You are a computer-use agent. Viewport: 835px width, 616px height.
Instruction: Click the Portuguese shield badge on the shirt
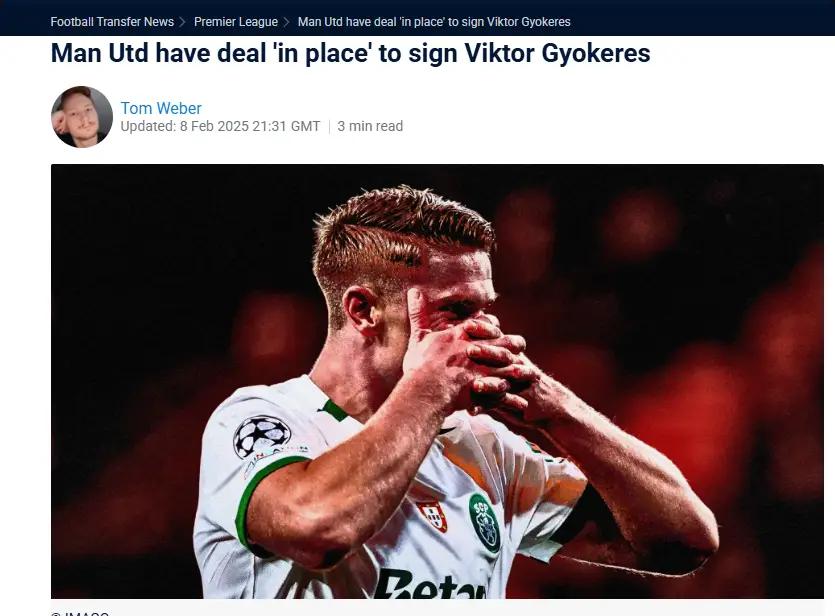coord(432,515)
